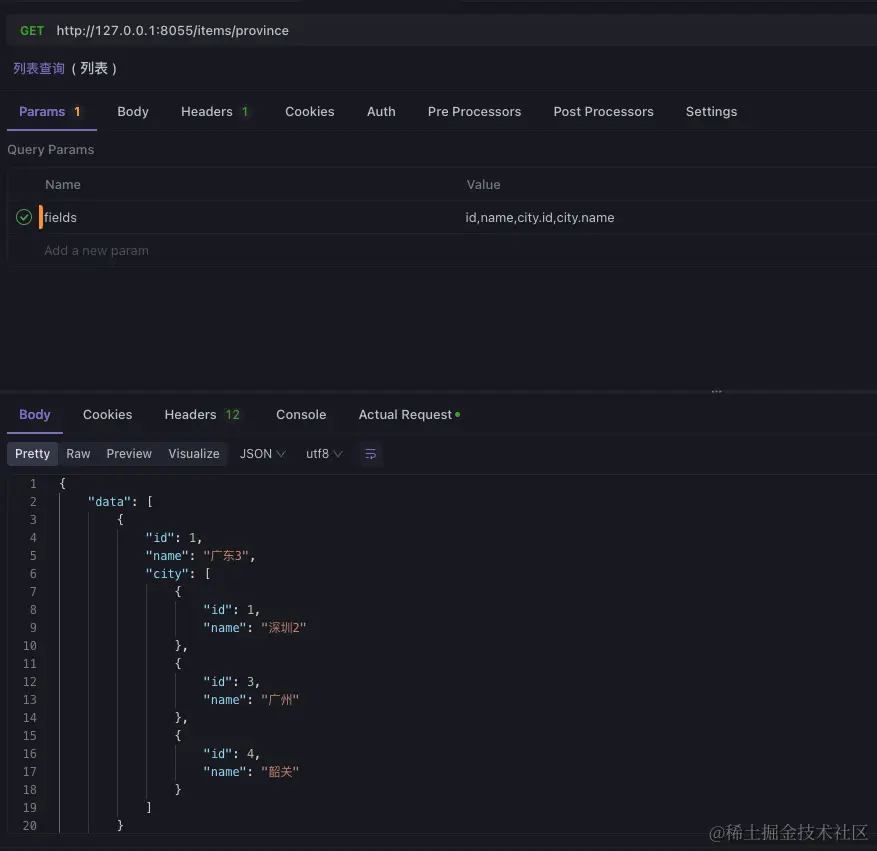Open the JSON format dropdown
Viewport: 877px width, 851px height.
[261, 454]
